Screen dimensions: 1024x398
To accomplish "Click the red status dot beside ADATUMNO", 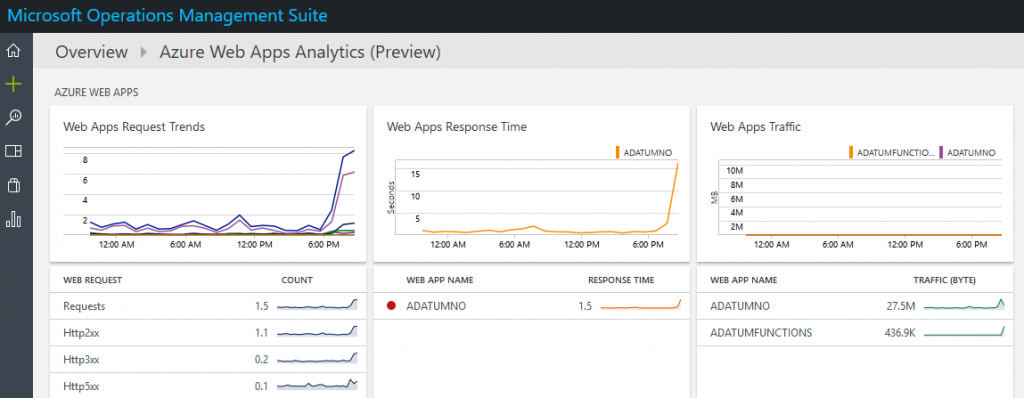I will tap(392, 306).
